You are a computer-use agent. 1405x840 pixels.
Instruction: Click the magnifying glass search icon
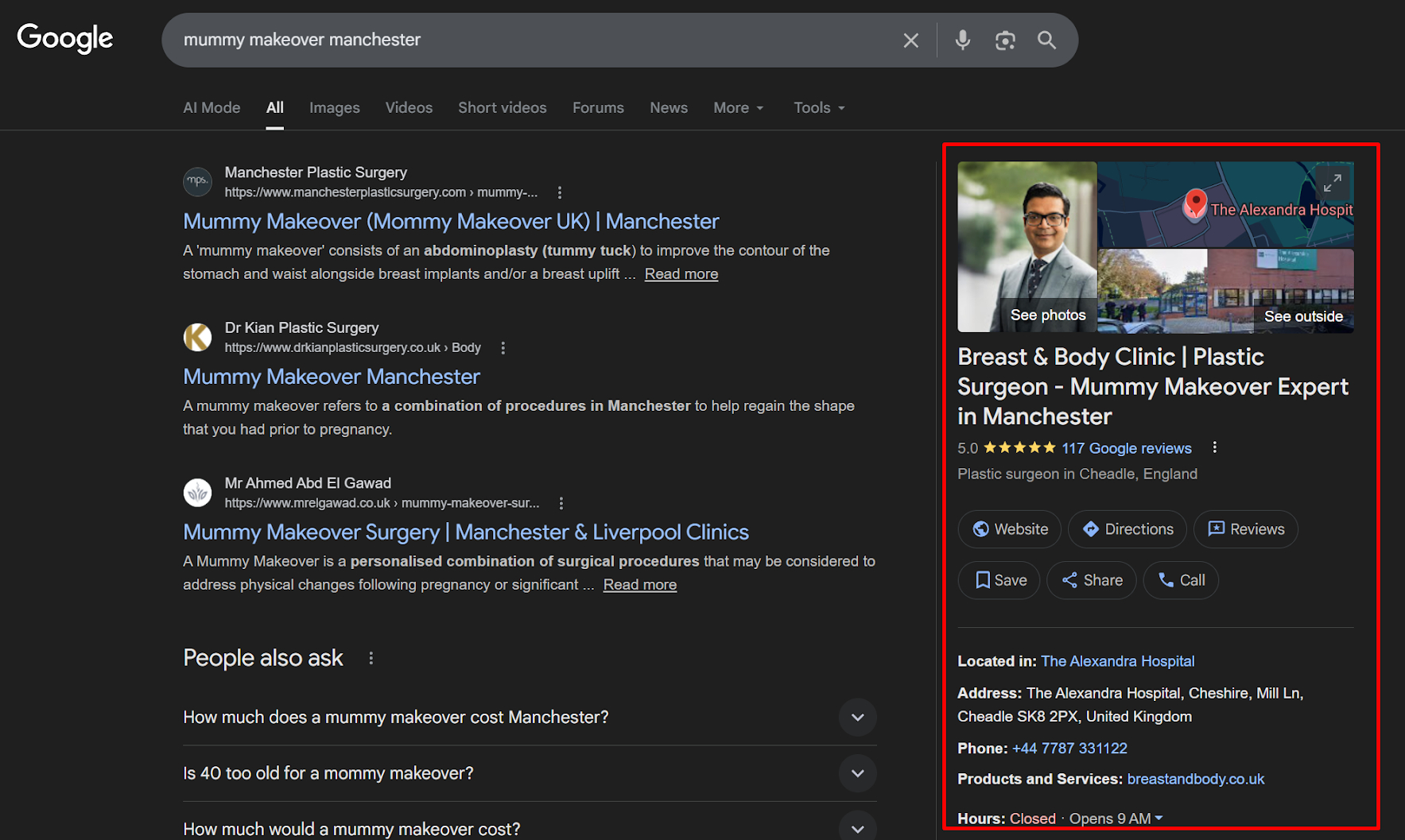1046,41
